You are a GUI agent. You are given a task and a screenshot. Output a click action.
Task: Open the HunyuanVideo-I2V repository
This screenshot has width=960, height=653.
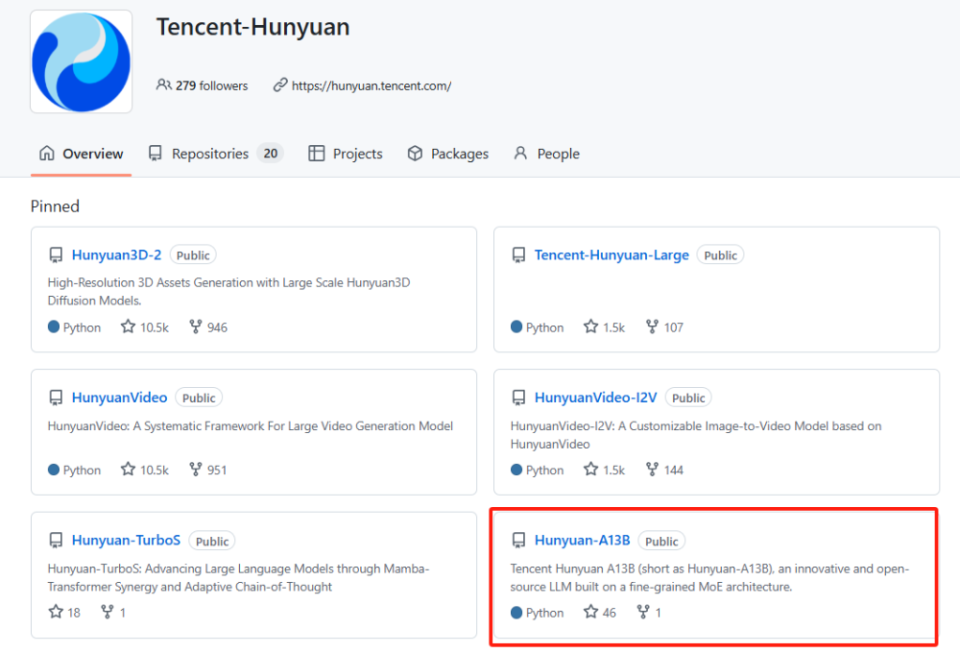595,398
